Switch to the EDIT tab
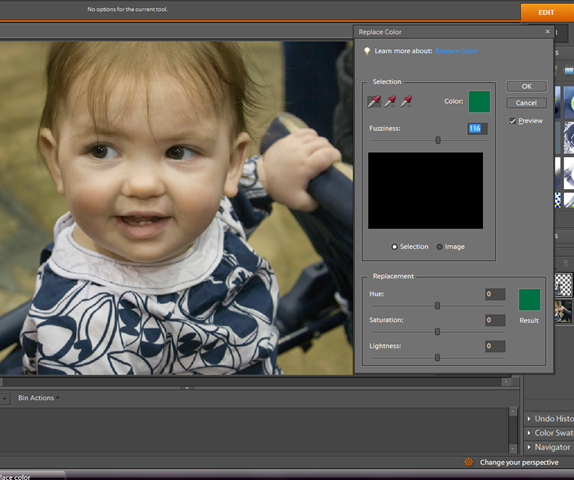The image size is (574, 480). pyautogui.click(x=547, y=12)
